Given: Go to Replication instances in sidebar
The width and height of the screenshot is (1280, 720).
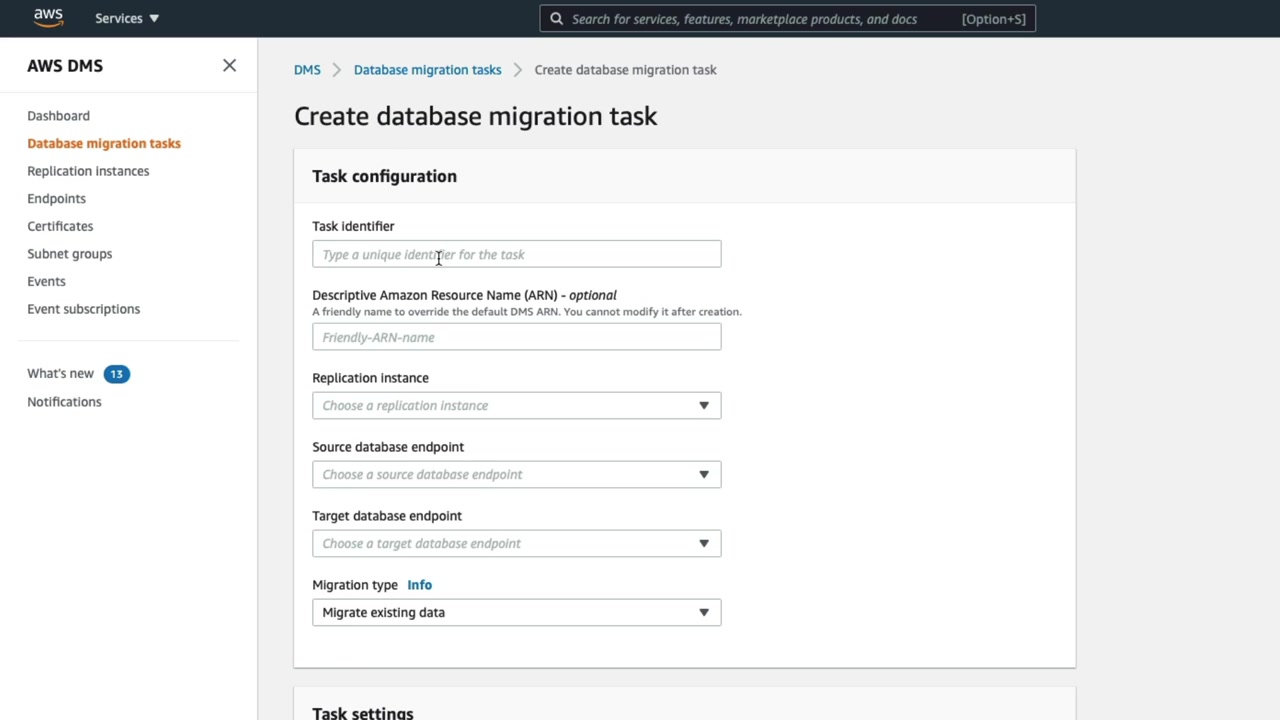Looking at the screenshot, I should coord(88,171).
